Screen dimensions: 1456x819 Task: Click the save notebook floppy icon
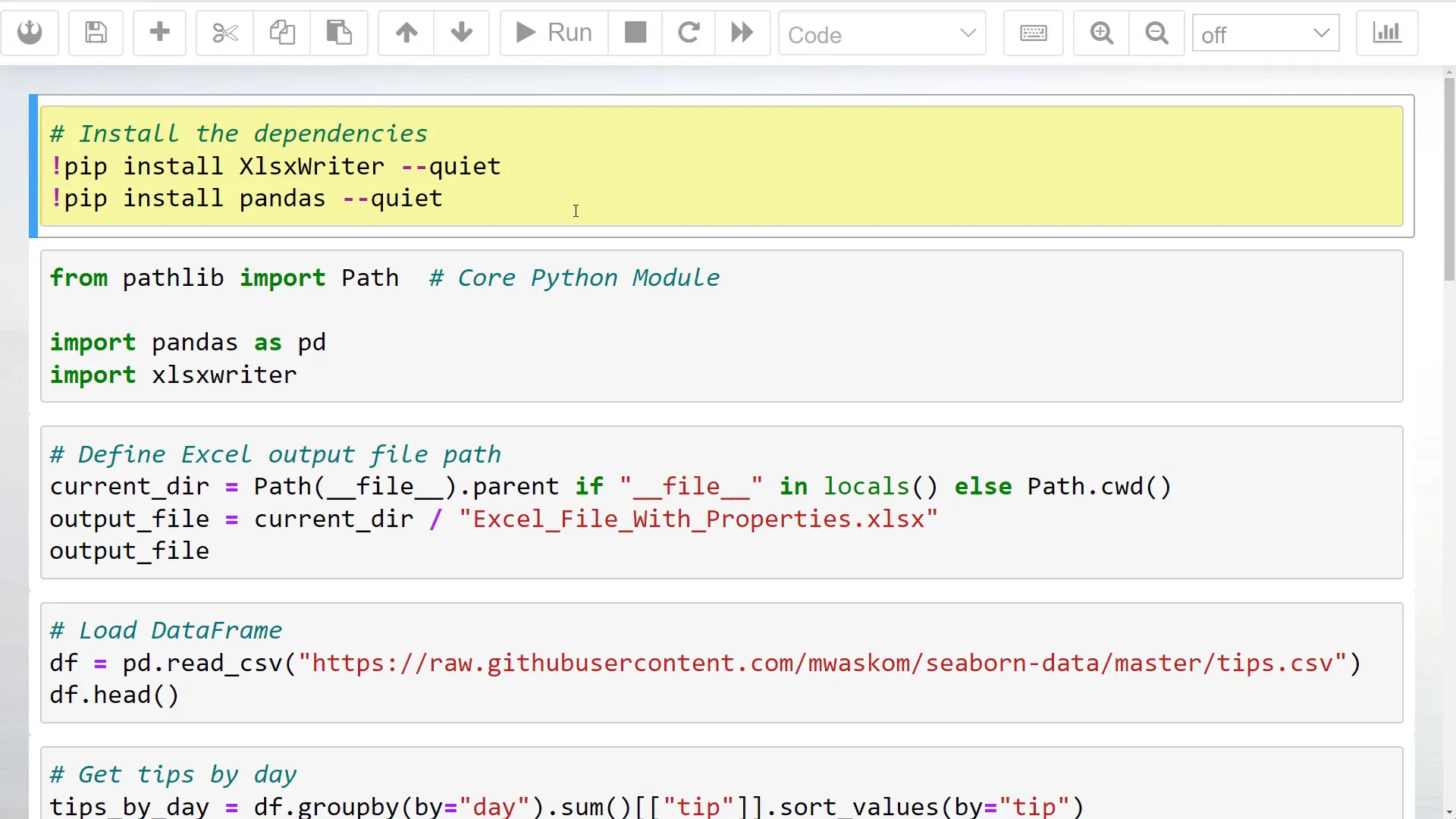click(x=96, y=33)
